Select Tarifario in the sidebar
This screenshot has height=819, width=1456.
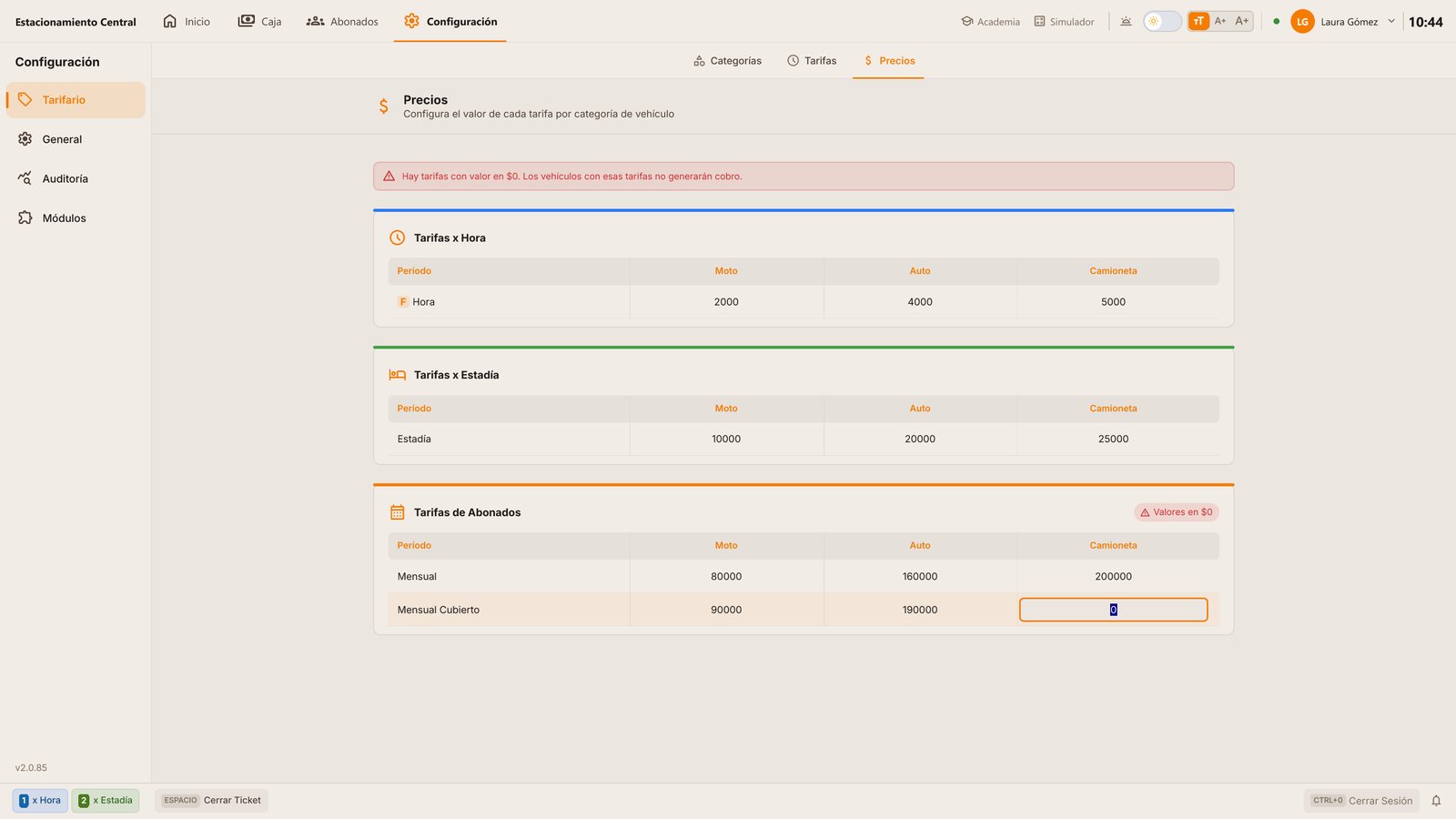click(76, 100)
